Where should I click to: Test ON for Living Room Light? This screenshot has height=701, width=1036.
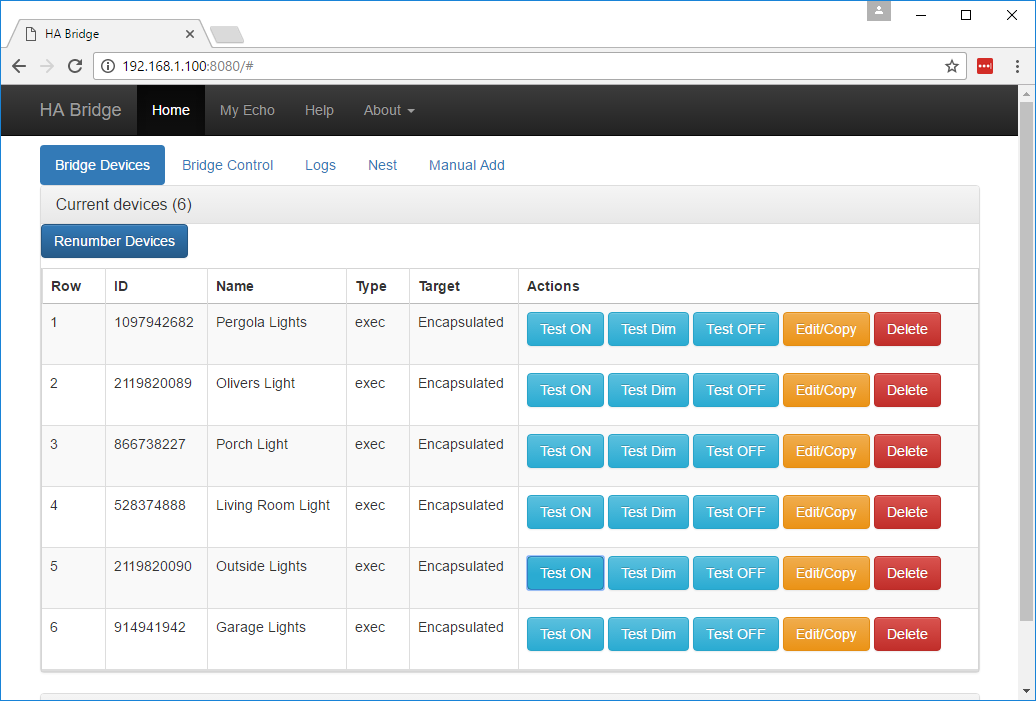coord(565,512)
